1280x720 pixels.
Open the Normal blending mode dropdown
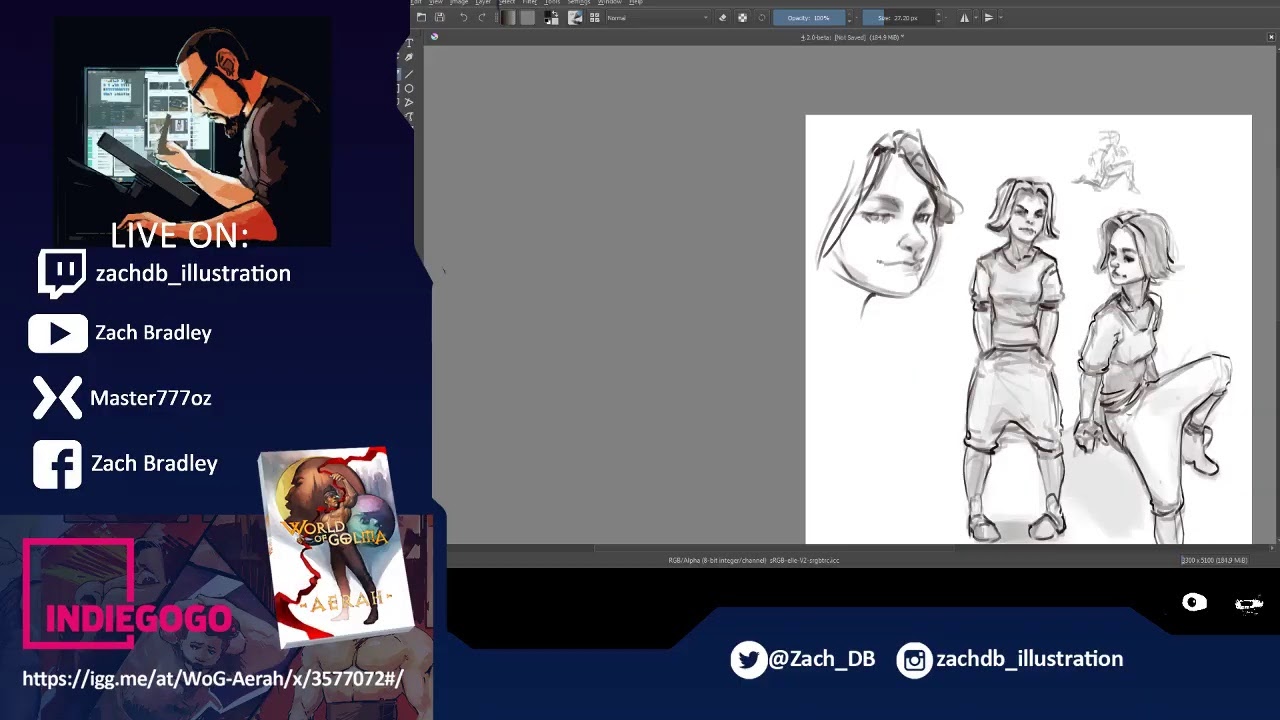coord(657,18)
